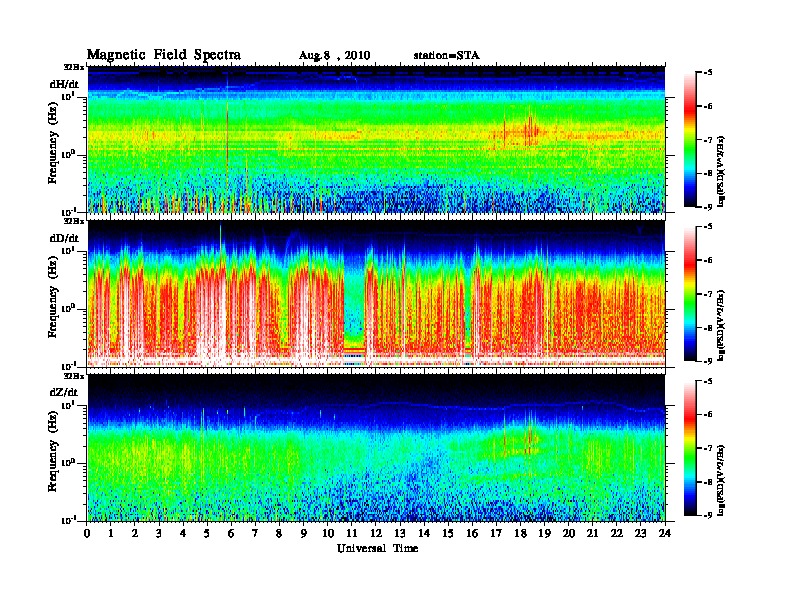Click the "32Hz" label on the dH/dt panel
This screenshot has height=612, width=792.
74,67
